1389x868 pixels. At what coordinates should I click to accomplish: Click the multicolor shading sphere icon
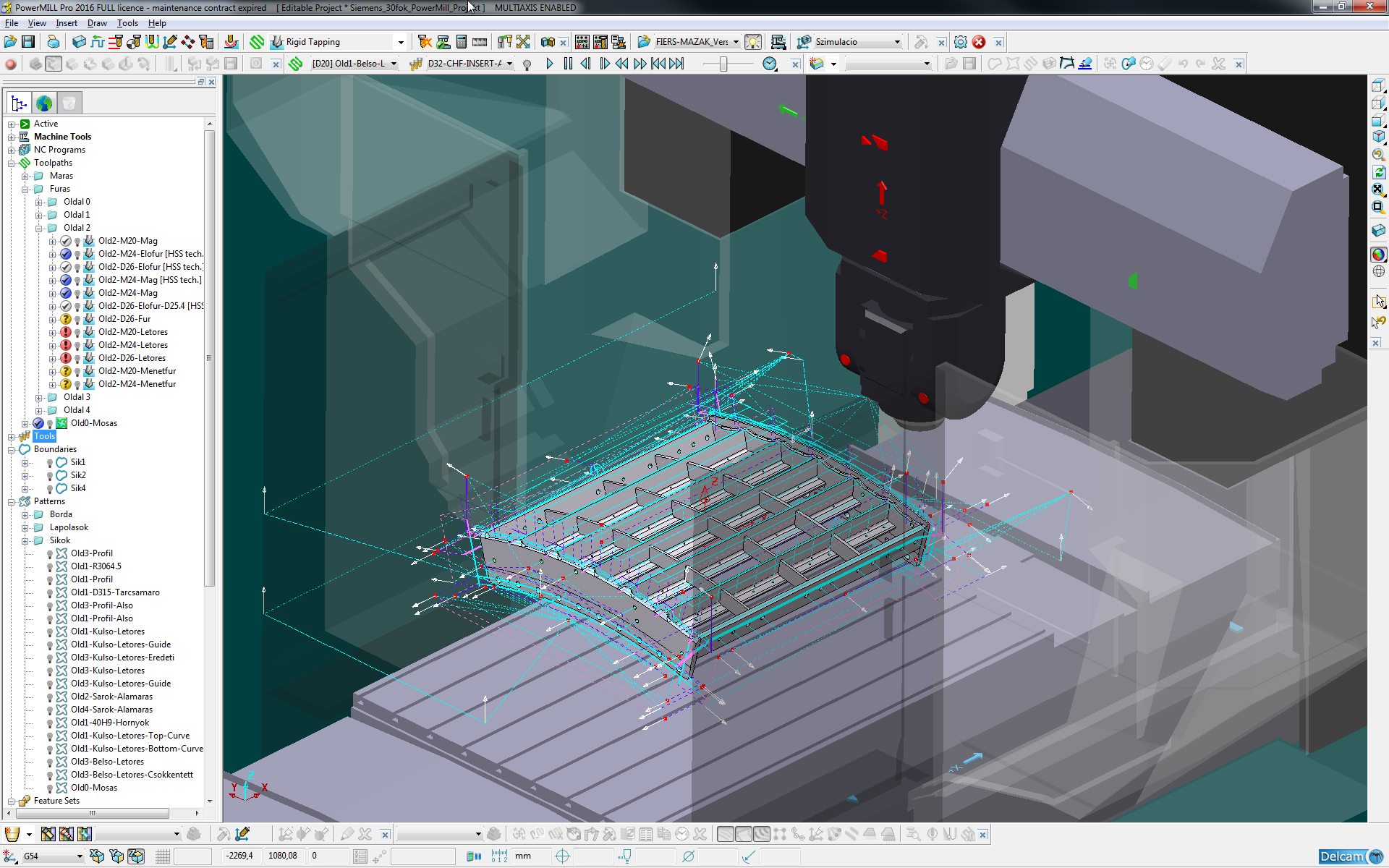pyautogui.click(x=1378, y=254)
